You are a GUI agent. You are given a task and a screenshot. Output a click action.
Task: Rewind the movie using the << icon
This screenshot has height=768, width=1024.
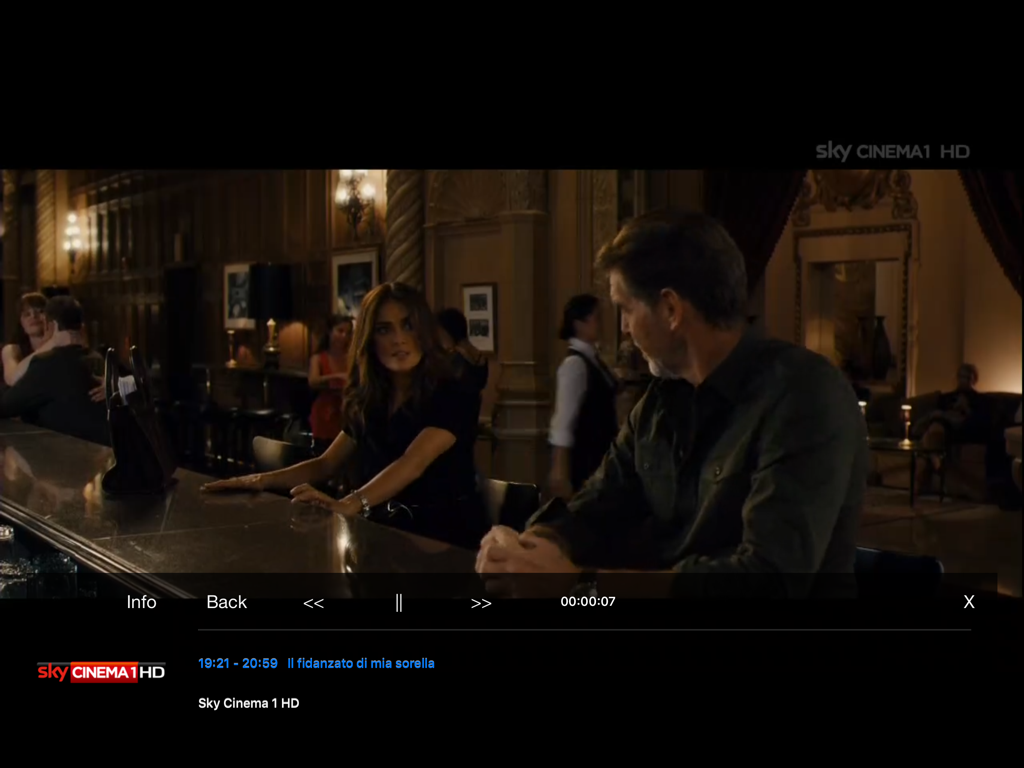313,602
